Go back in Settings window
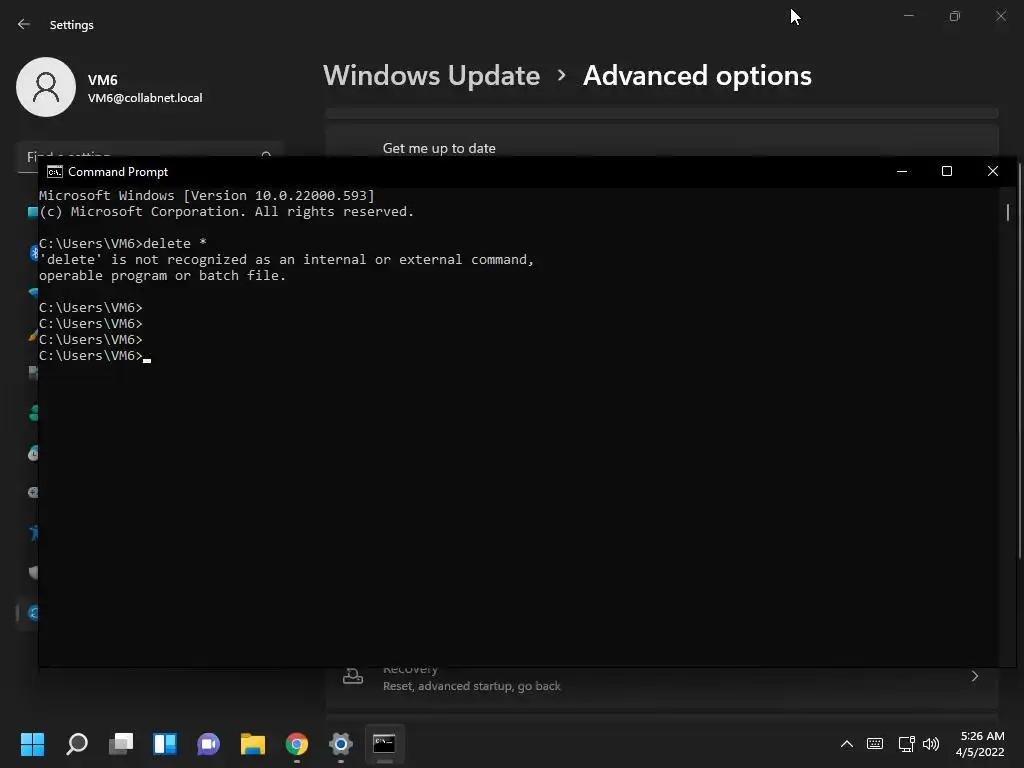Image resolution: width=1024 pixels, height=768 pixels. pyautogui.click(x=24, y=24)
